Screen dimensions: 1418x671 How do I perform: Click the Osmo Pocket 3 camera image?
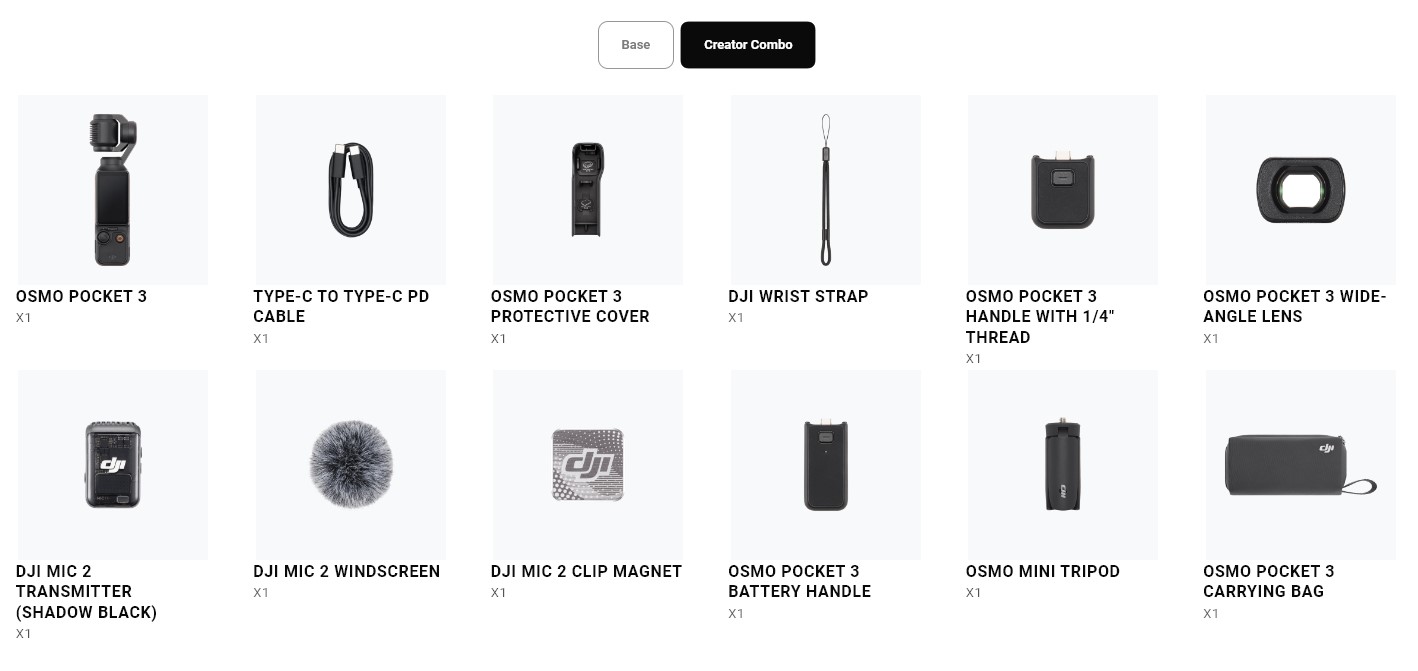tap(113, 190)
